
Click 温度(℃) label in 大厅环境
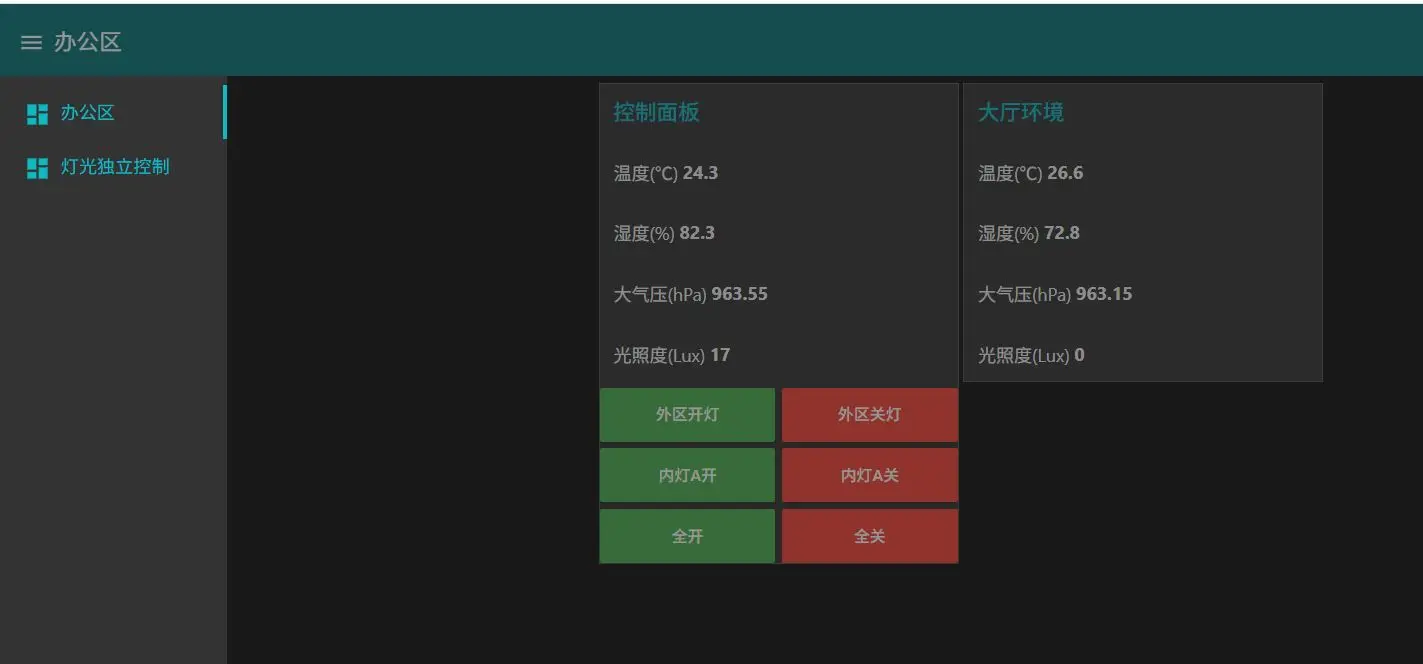pos(1011,173)
